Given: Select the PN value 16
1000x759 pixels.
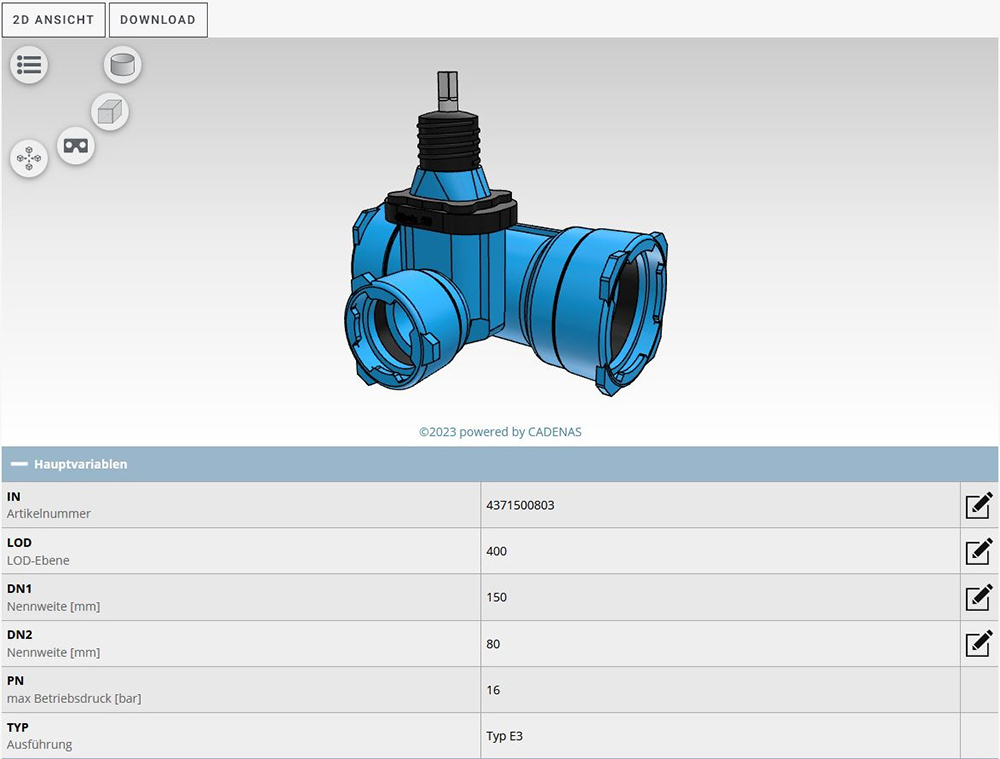Looking at the screenshot, I should click(493, 690).
